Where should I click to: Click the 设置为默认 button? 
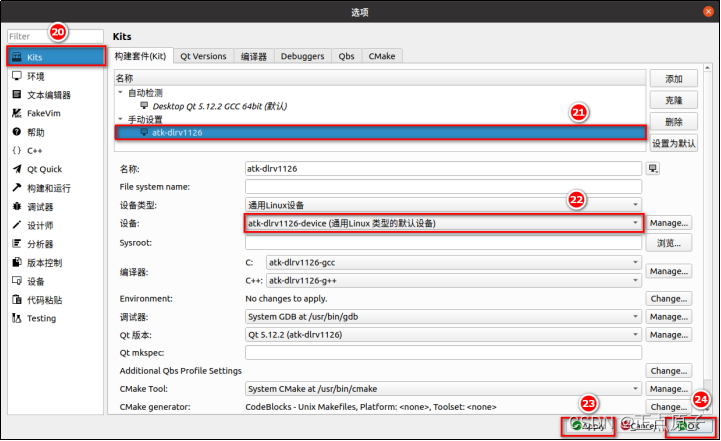click(x=674, y=143)
